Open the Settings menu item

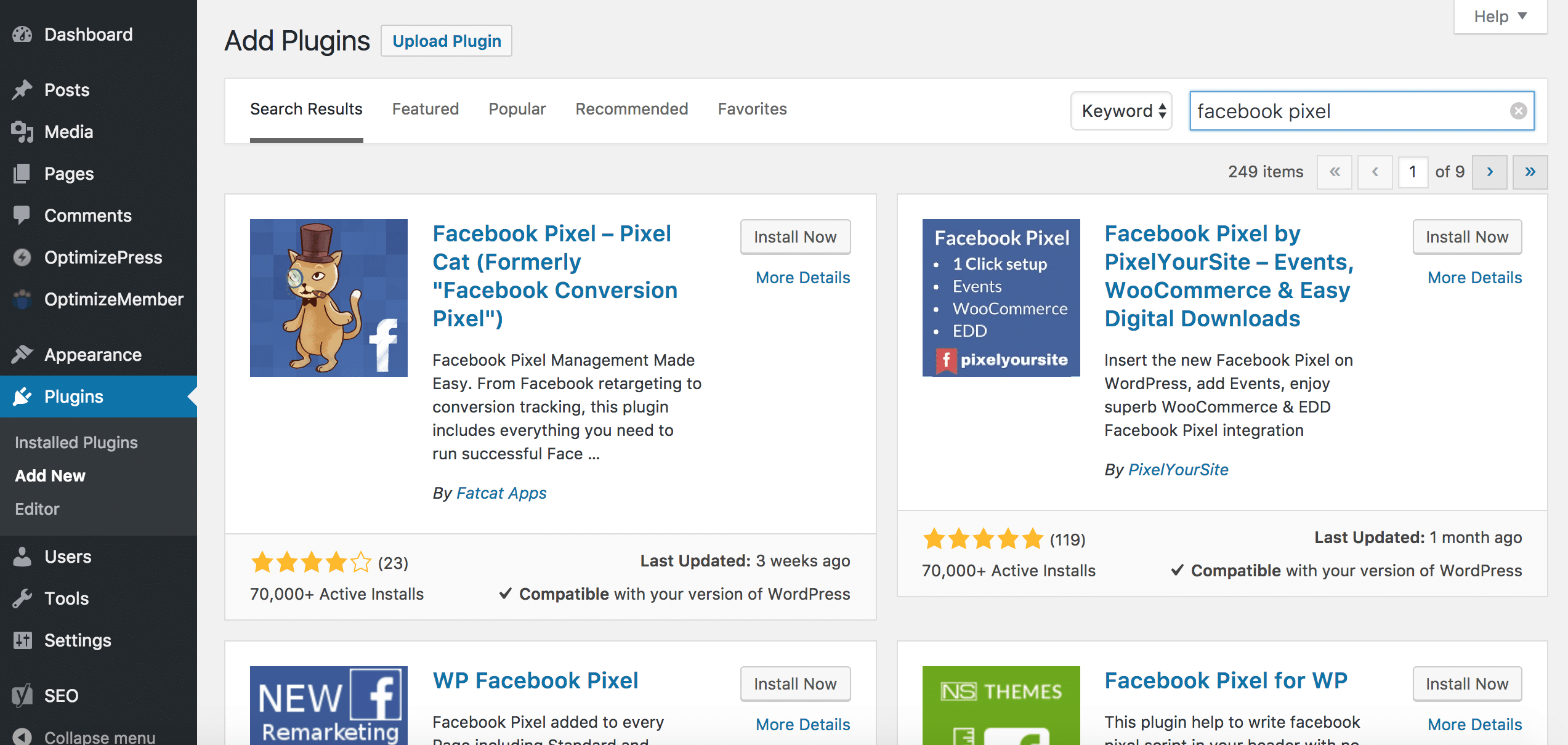tap(99, 640)
